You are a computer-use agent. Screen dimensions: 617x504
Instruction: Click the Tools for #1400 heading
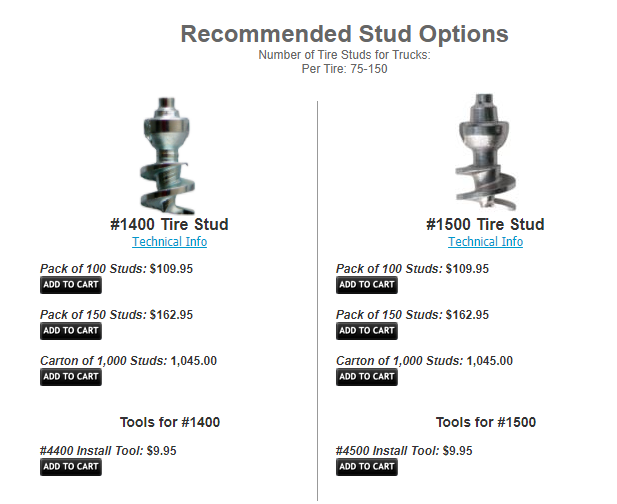(x=170, y=422)
